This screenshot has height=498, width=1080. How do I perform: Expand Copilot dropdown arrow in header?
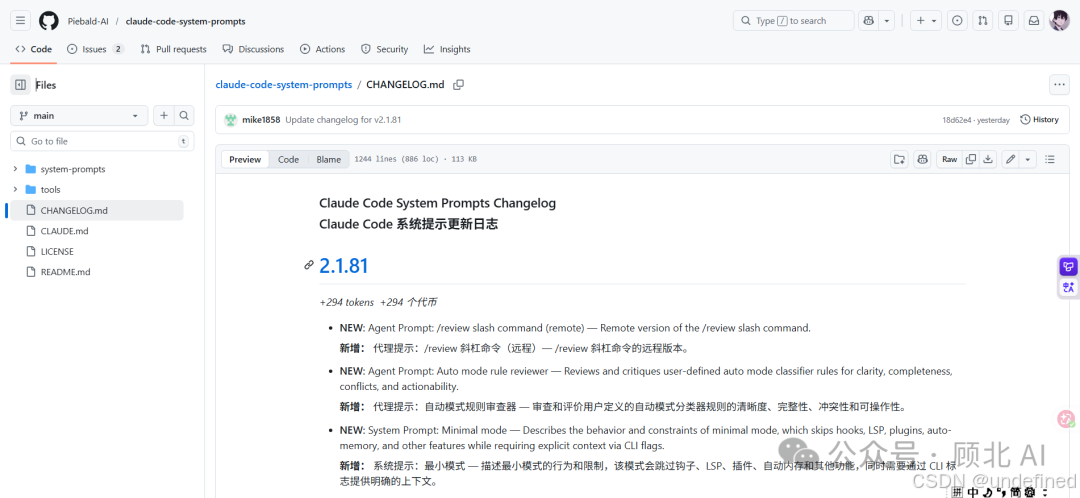[887, 21]
